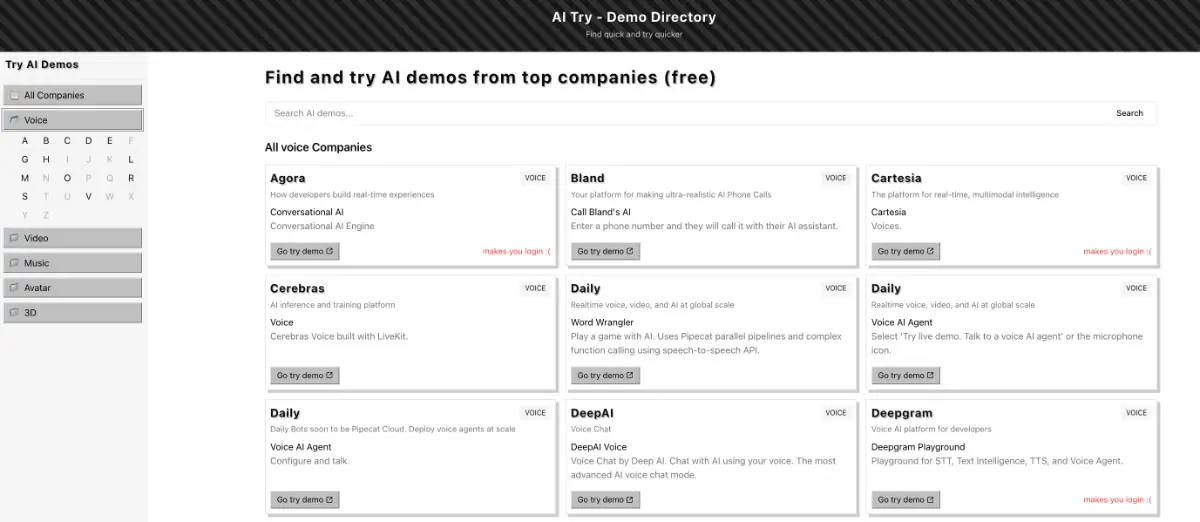
Task: Filter companies by letter V
Action: (x=88, y=196)
